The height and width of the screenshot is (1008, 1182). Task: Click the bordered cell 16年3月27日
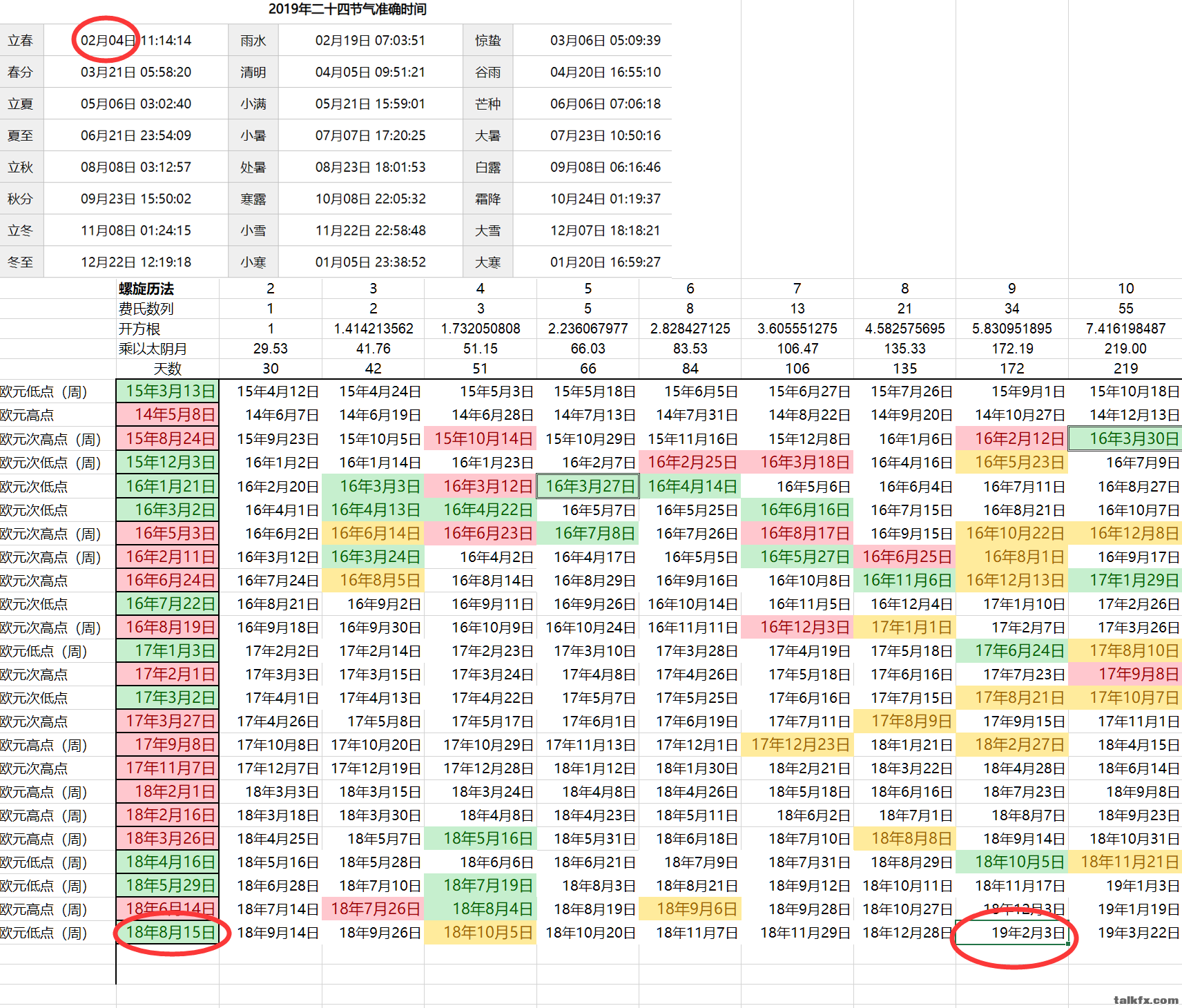coord(588,486)
